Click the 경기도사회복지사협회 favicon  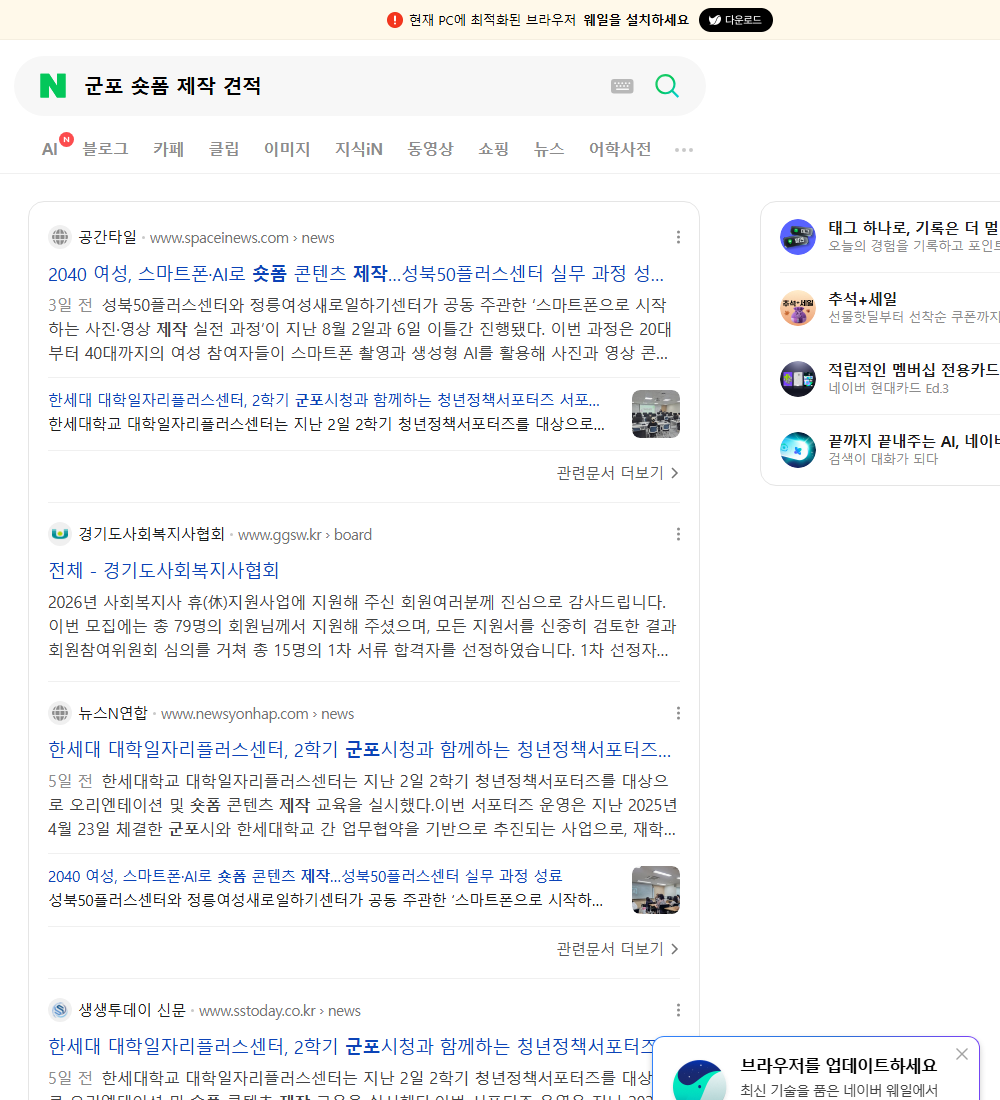[x=60, y=534]
